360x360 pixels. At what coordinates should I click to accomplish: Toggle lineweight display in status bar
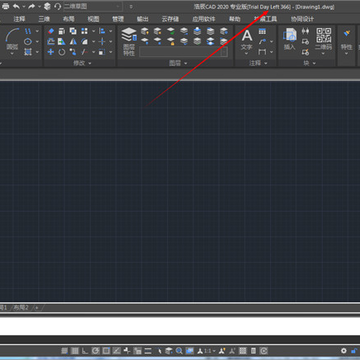pos(148,351)
